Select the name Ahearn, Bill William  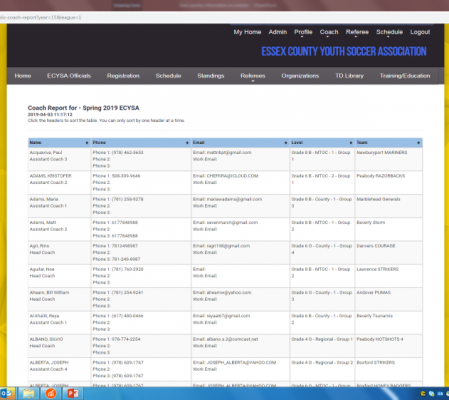(49, 293)
